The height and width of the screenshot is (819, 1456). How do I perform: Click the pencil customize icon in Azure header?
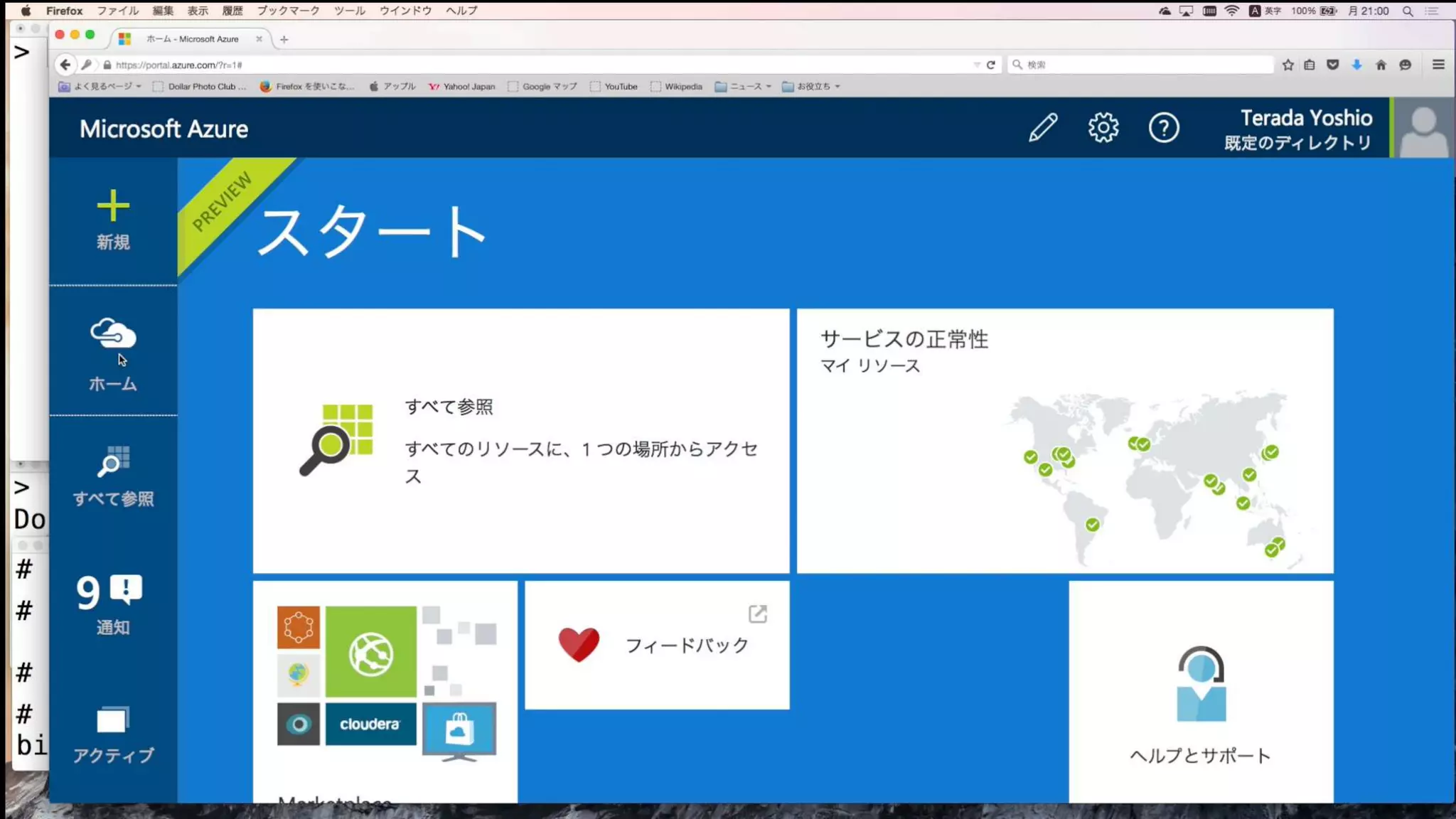coord(1043,128)
